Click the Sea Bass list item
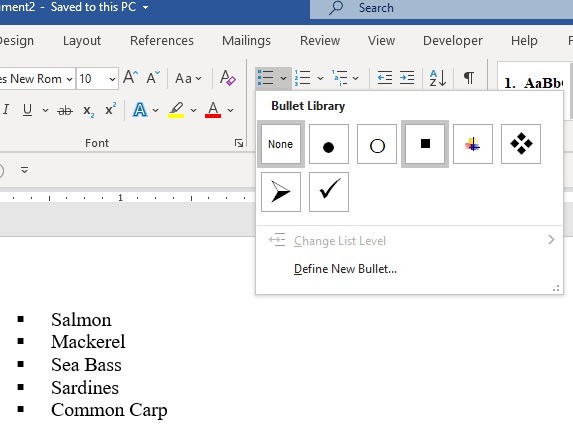Viewport: 573px width, 430px height. (x=86, y=365)
